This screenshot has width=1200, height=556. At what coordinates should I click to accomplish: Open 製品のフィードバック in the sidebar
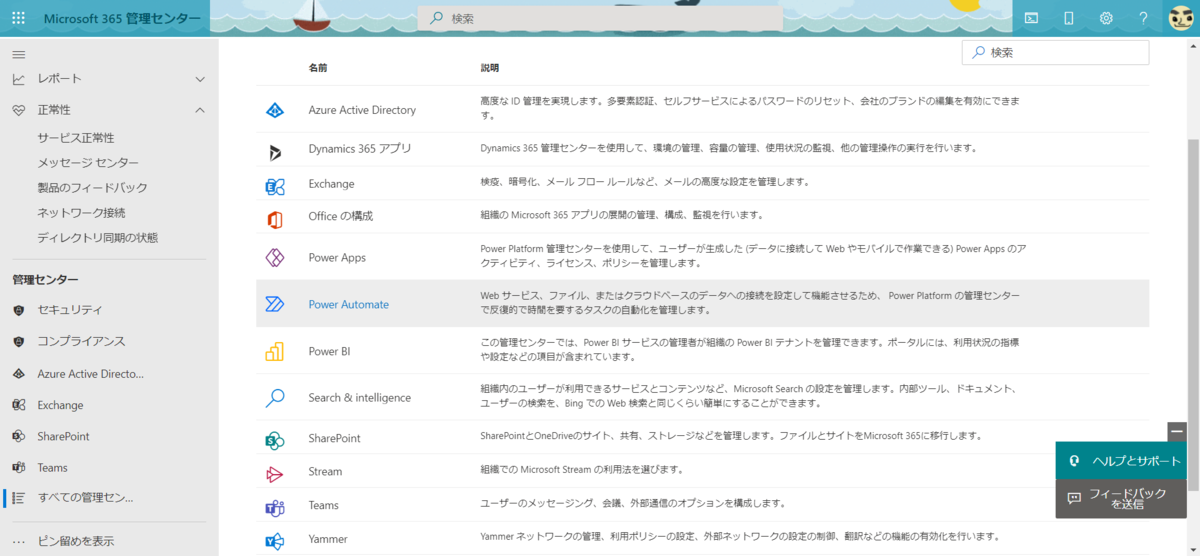pos(92,187)
